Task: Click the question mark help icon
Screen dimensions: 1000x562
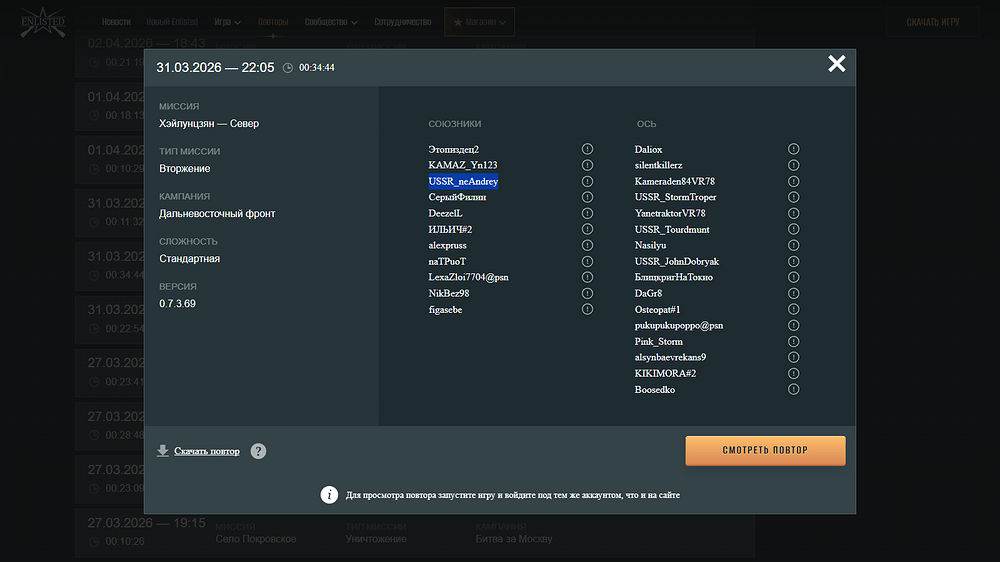Action: tap(258, 451)
